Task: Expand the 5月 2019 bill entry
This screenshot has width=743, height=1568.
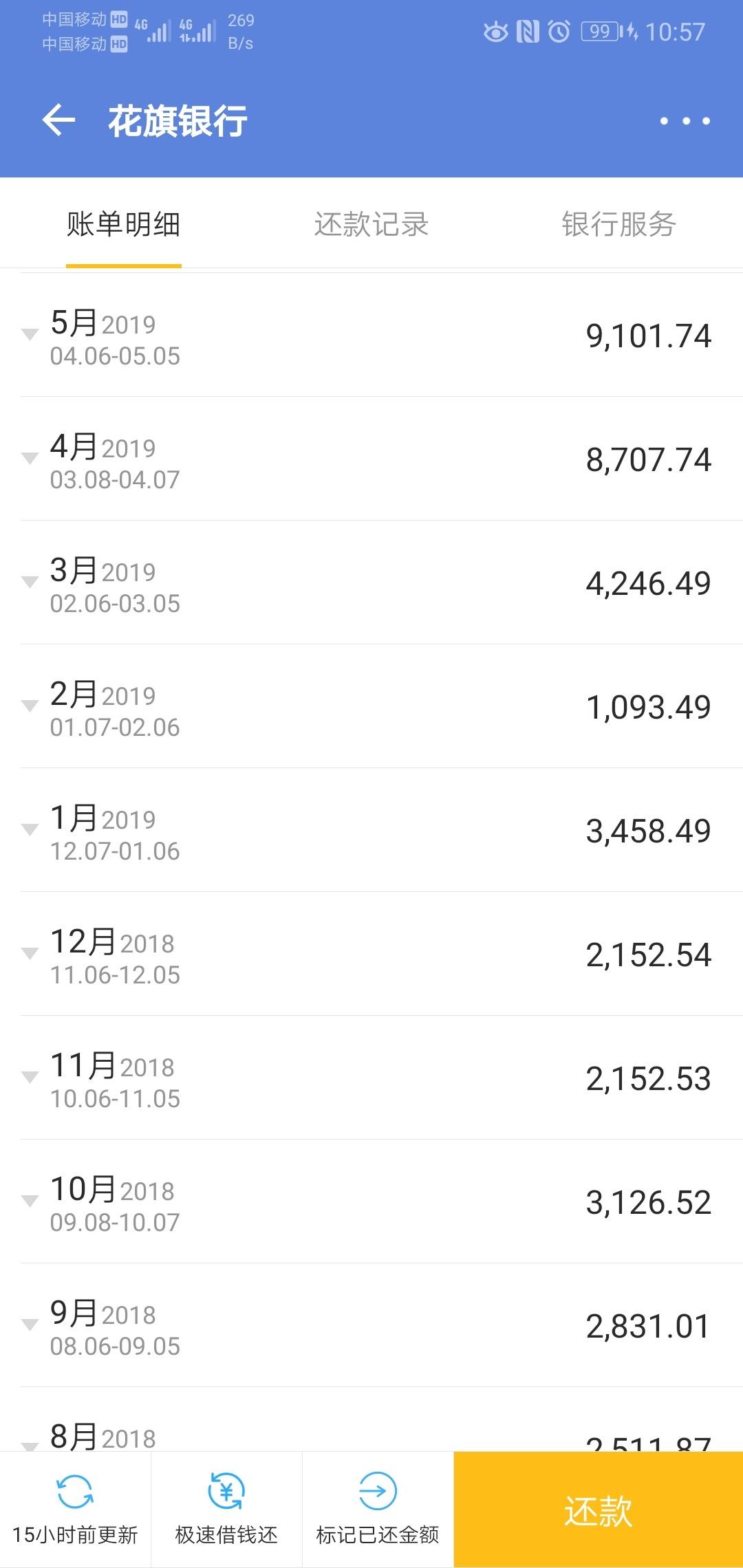Action: coord(371,335)
